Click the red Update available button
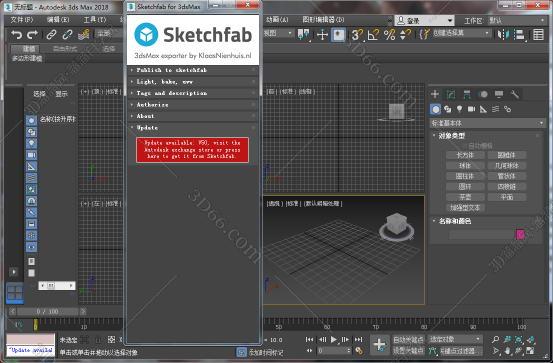Viewport: 553px width, 363px height. 192,150
